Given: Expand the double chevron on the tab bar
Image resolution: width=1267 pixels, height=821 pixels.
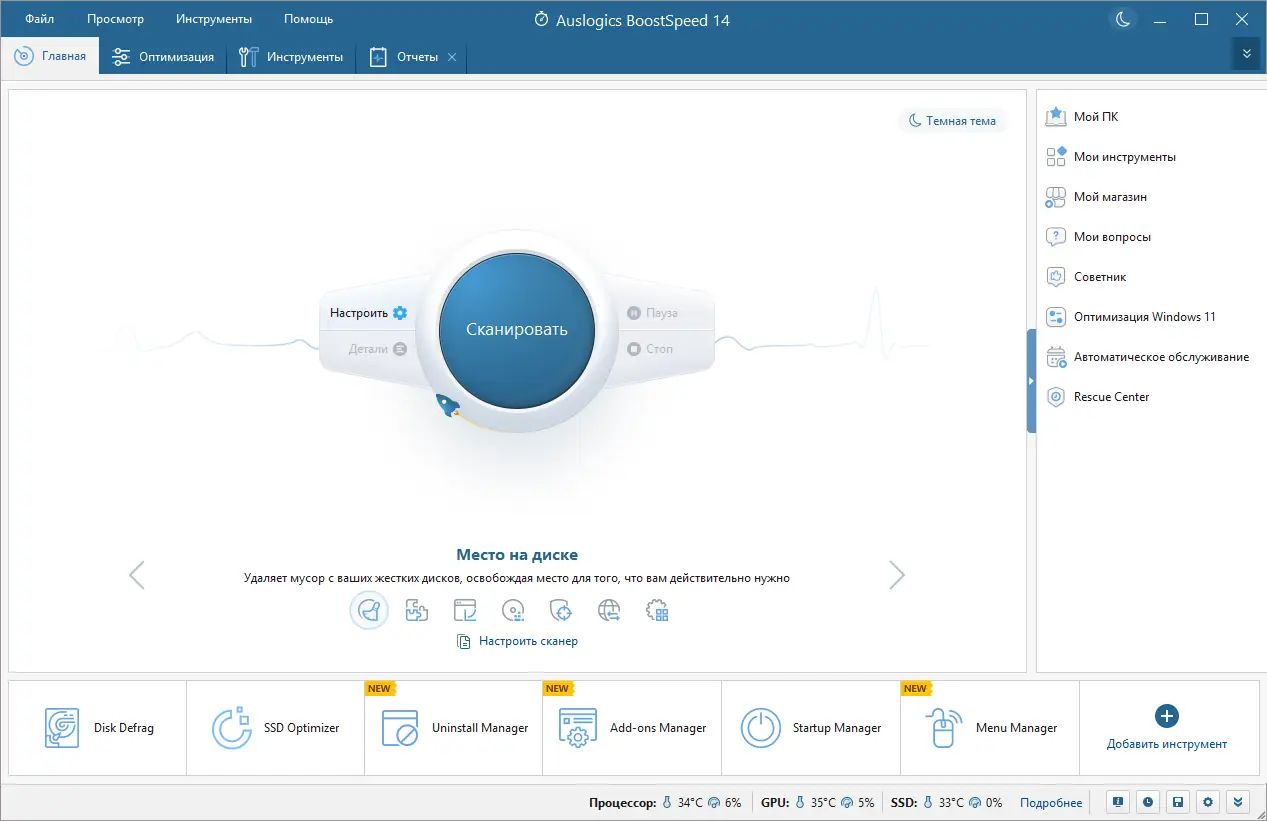Looking at the screenshot, I should [1246, 54].
